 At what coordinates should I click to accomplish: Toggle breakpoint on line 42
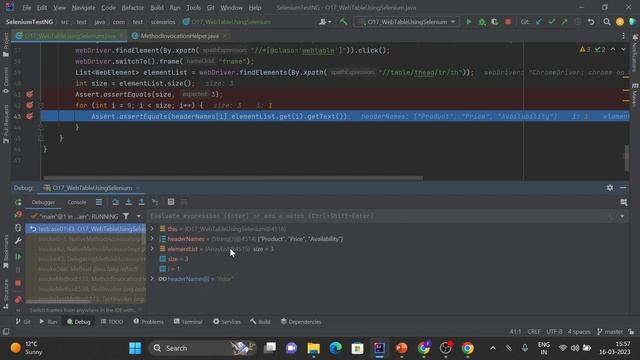click(x=29, y=105)
